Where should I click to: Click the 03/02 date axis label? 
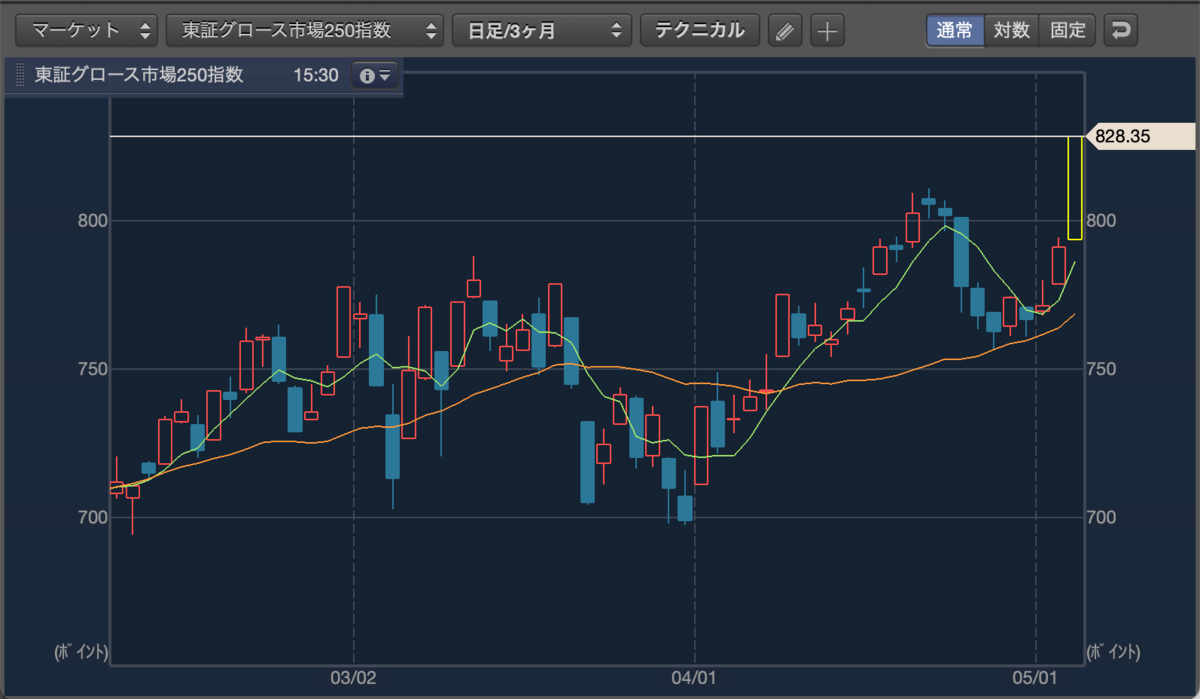point(355,678)
